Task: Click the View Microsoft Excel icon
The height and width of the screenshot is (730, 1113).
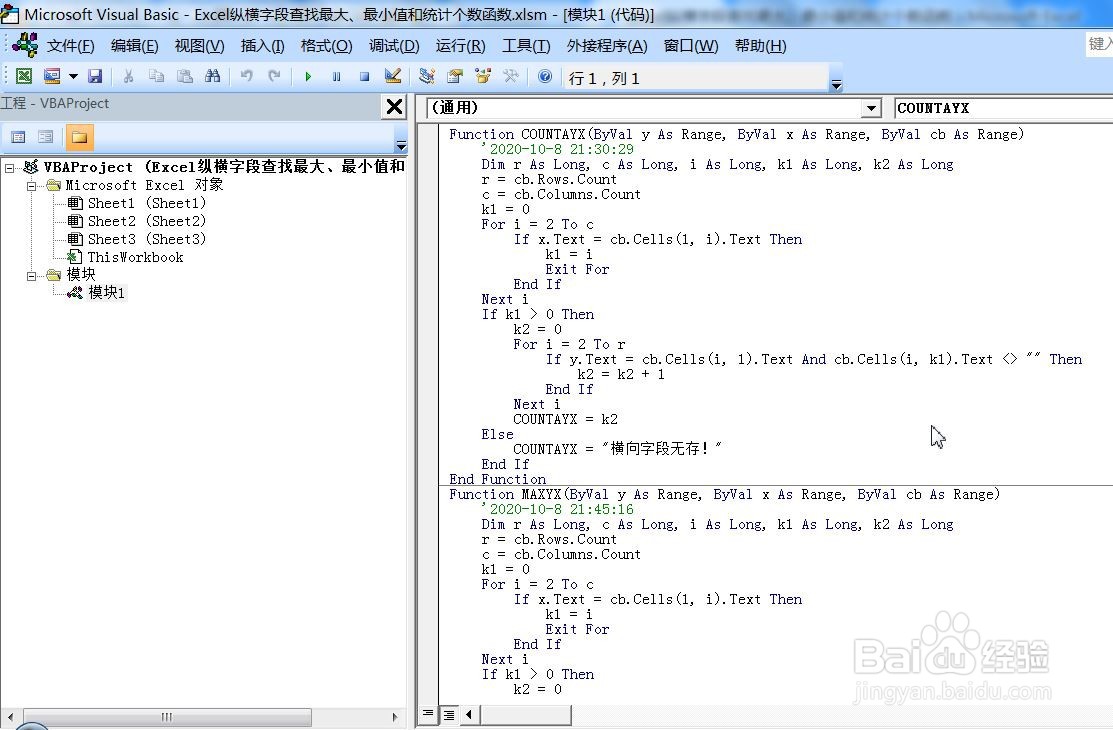Action: [x=24, y=76]
